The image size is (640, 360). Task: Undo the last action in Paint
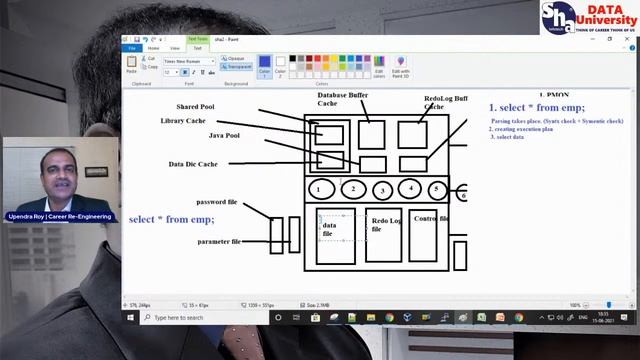pyautogui.click(x=145, y=39)
